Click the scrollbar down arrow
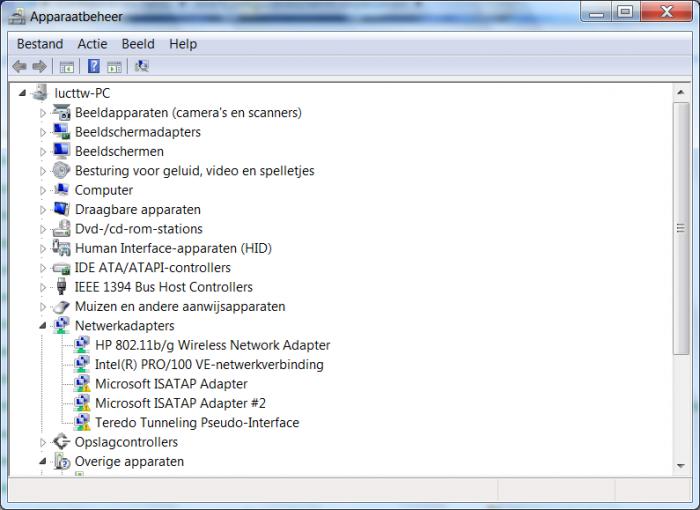Image resolution: width=700 pixels, height=510 pixels. pyautogui.click(x=680, y=466)
